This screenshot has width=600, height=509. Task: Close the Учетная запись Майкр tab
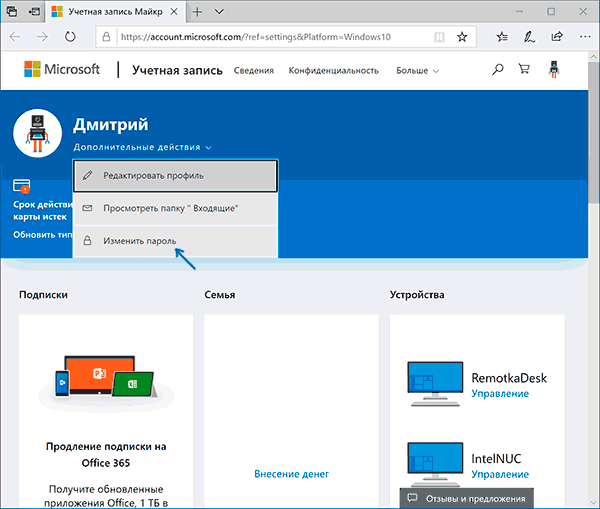point(174,12)
